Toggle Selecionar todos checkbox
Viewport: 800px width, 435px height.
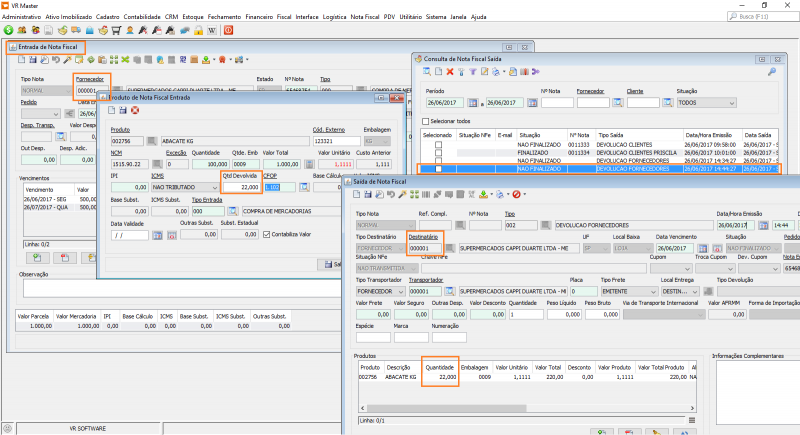(x=426, y=121)
